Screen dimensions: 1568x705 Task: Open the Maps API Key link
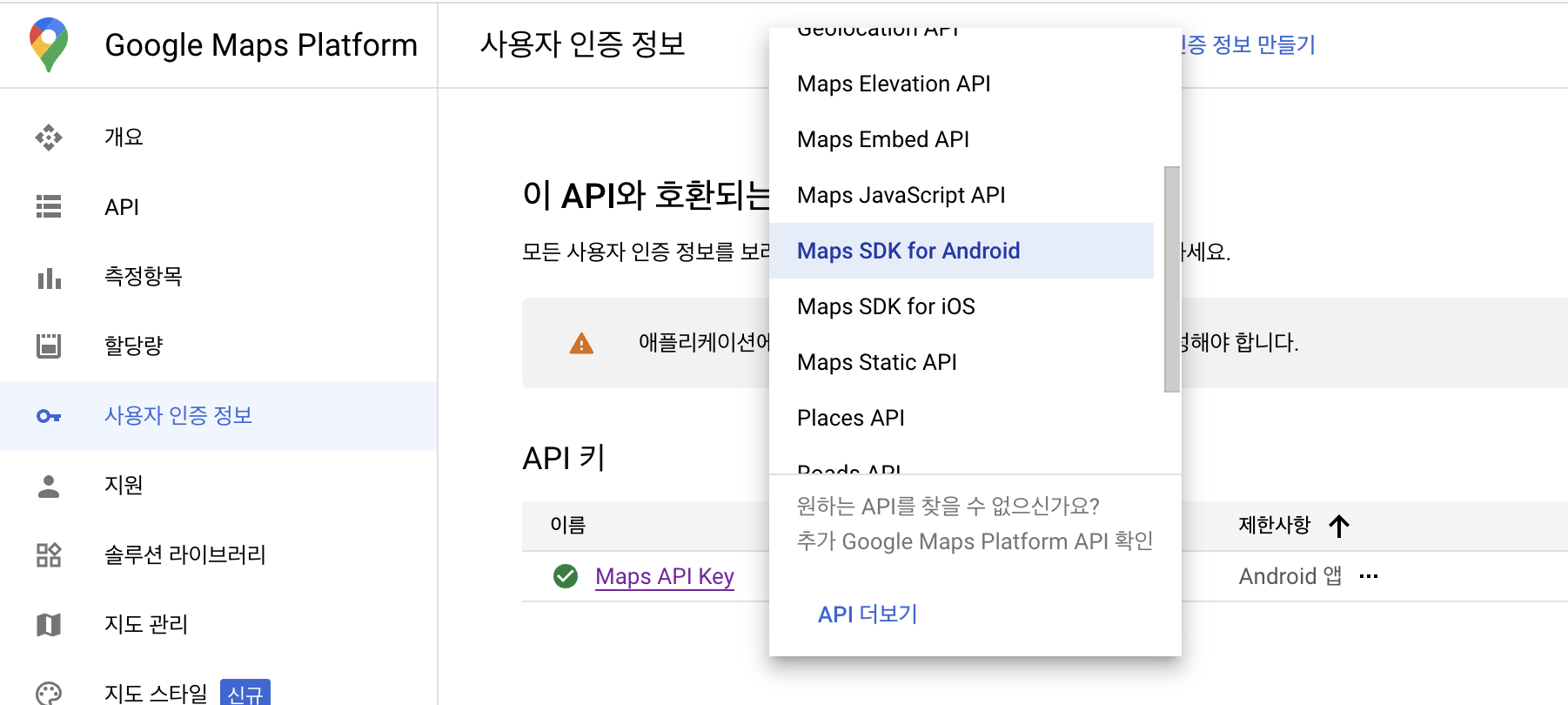pyautogui.click(x=665, y=576)
